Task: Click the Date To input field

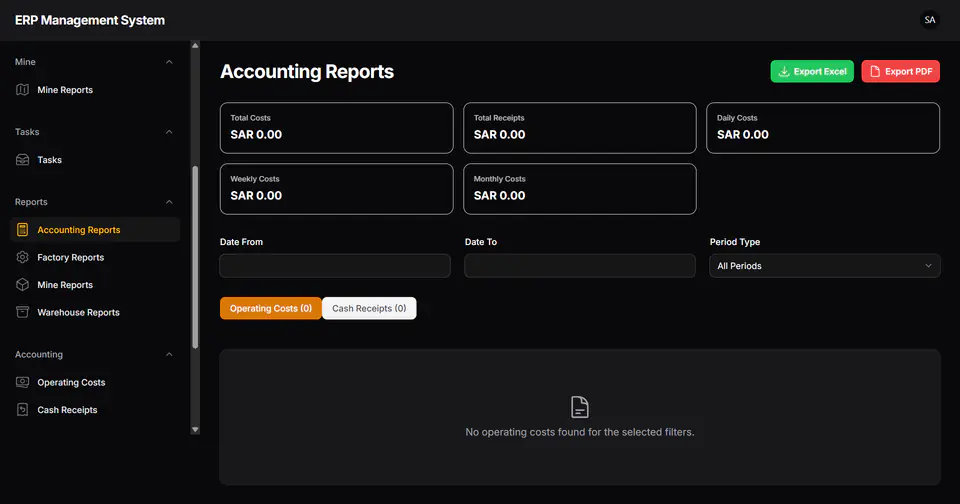Action: (x=580, y=266)
